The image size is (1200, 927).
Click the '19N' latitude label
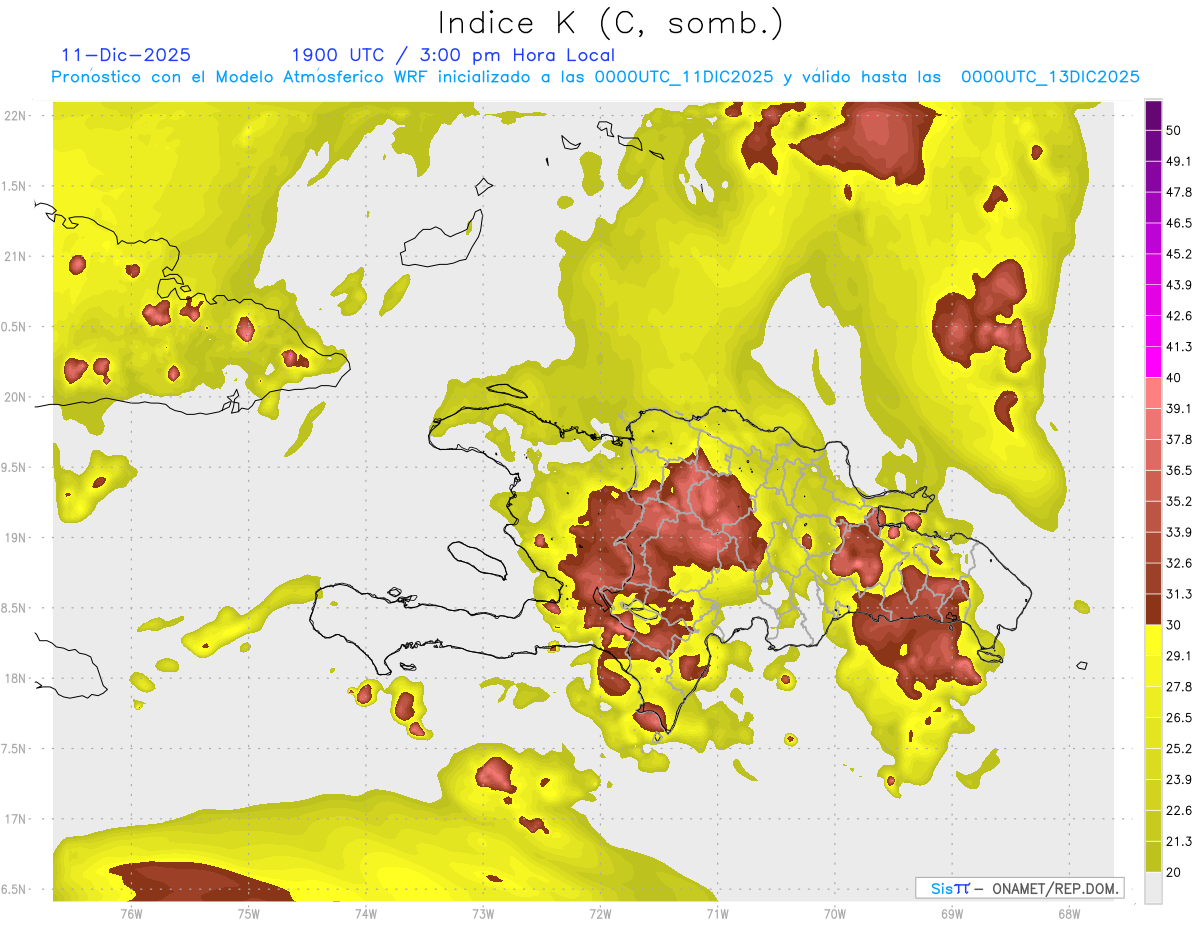tap(16, 537)
